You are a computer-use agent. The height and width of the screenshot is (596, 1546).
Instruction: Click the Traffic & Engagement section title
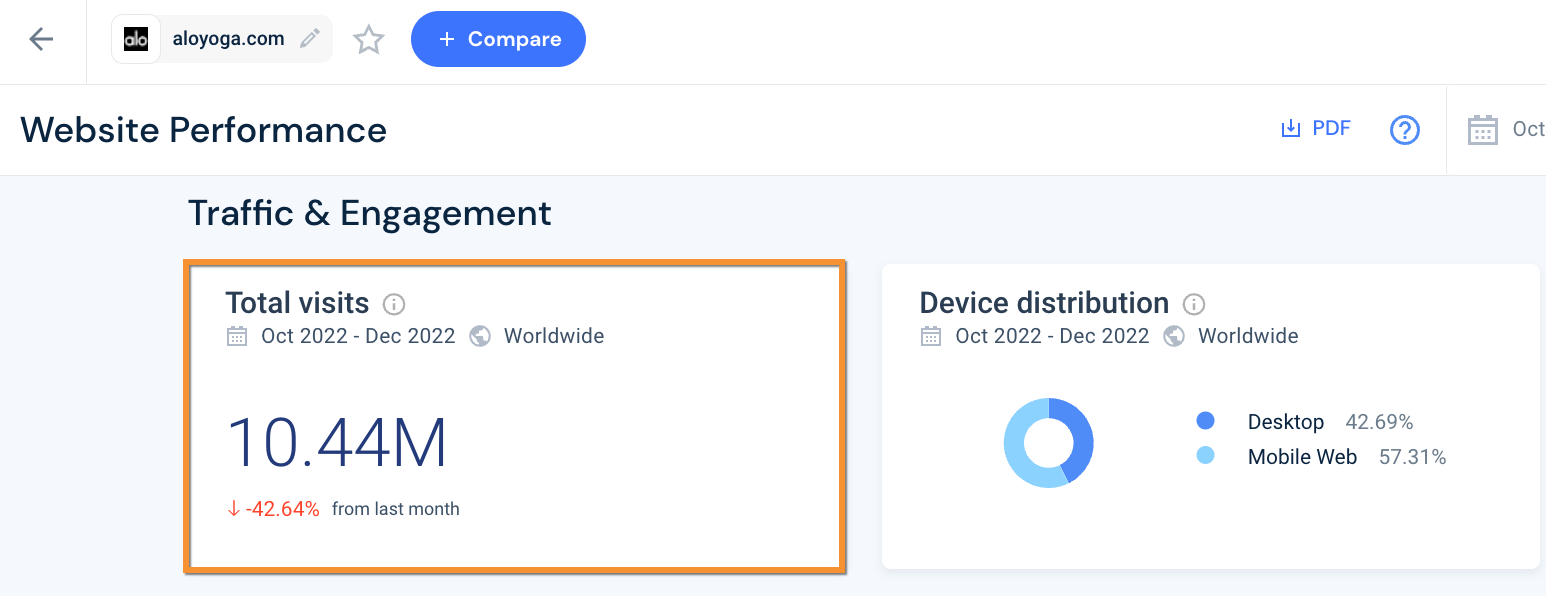tap(370, 213)
